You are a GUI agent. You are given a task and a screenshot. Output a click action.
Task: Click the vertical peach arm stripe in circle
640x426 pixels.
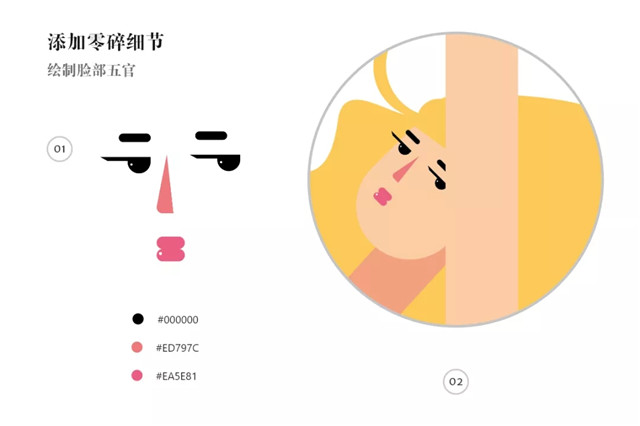coord(482,180)
